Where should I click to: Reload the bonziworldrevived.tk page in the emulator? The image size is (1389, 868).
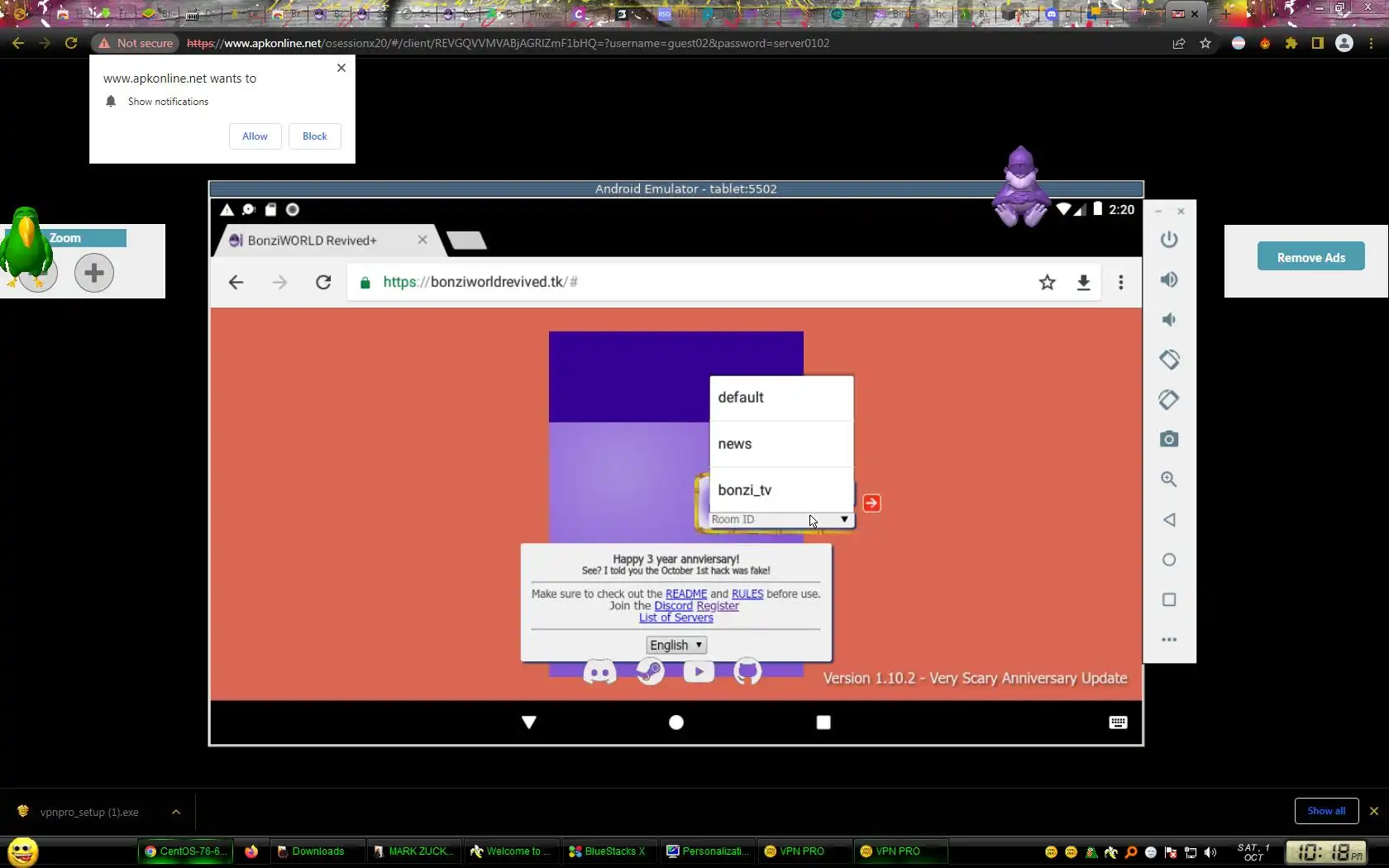tap(323, 283)
